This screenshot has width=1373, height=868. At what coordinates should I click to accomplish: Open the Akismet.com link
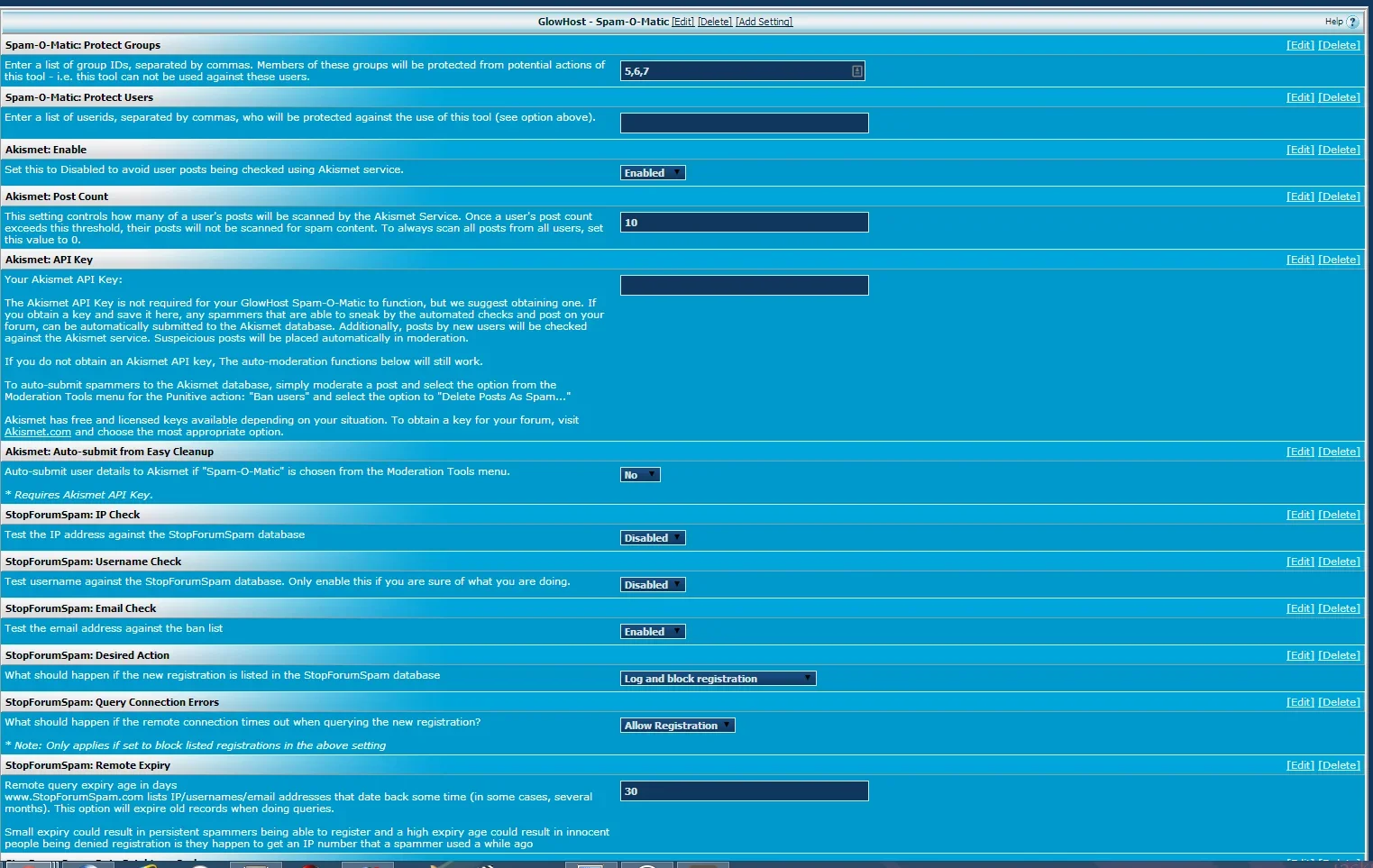click(38, 433)
